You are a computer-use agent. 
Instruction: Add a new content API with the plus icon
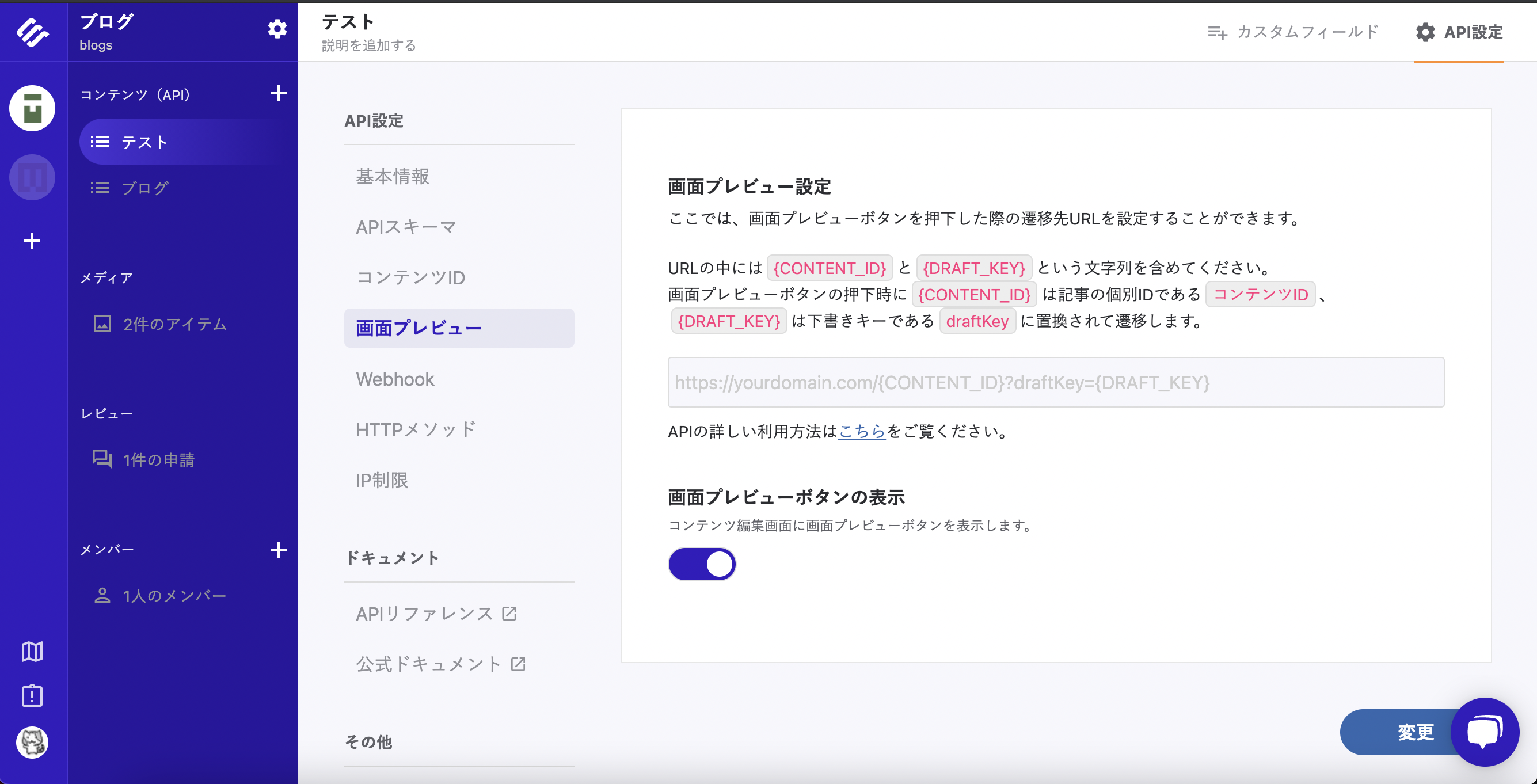coord(279,94)
